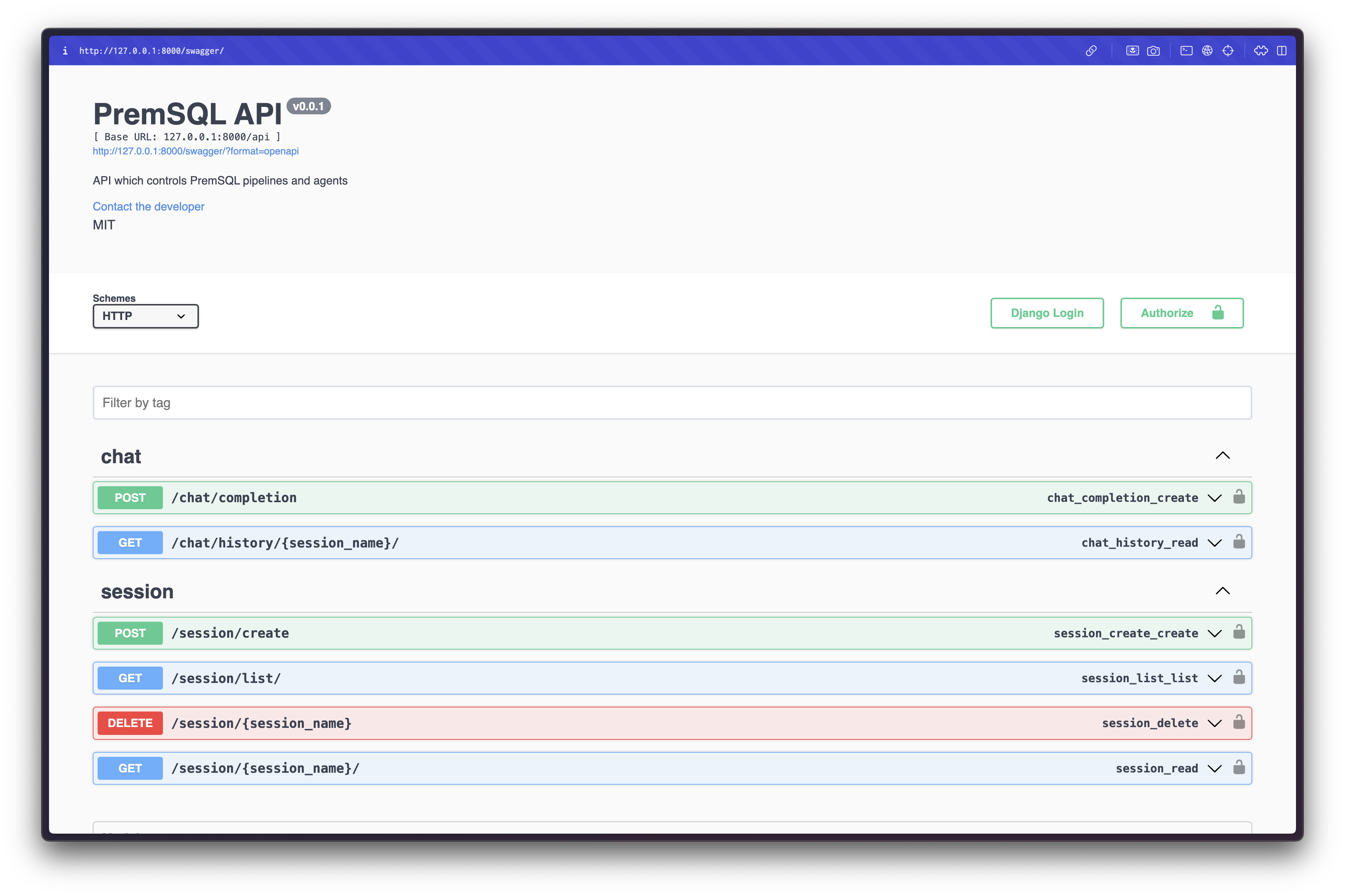
Task: Expand session_list_list endpoint chevron
Action: pyautogui.click(x=1214, y=679)
